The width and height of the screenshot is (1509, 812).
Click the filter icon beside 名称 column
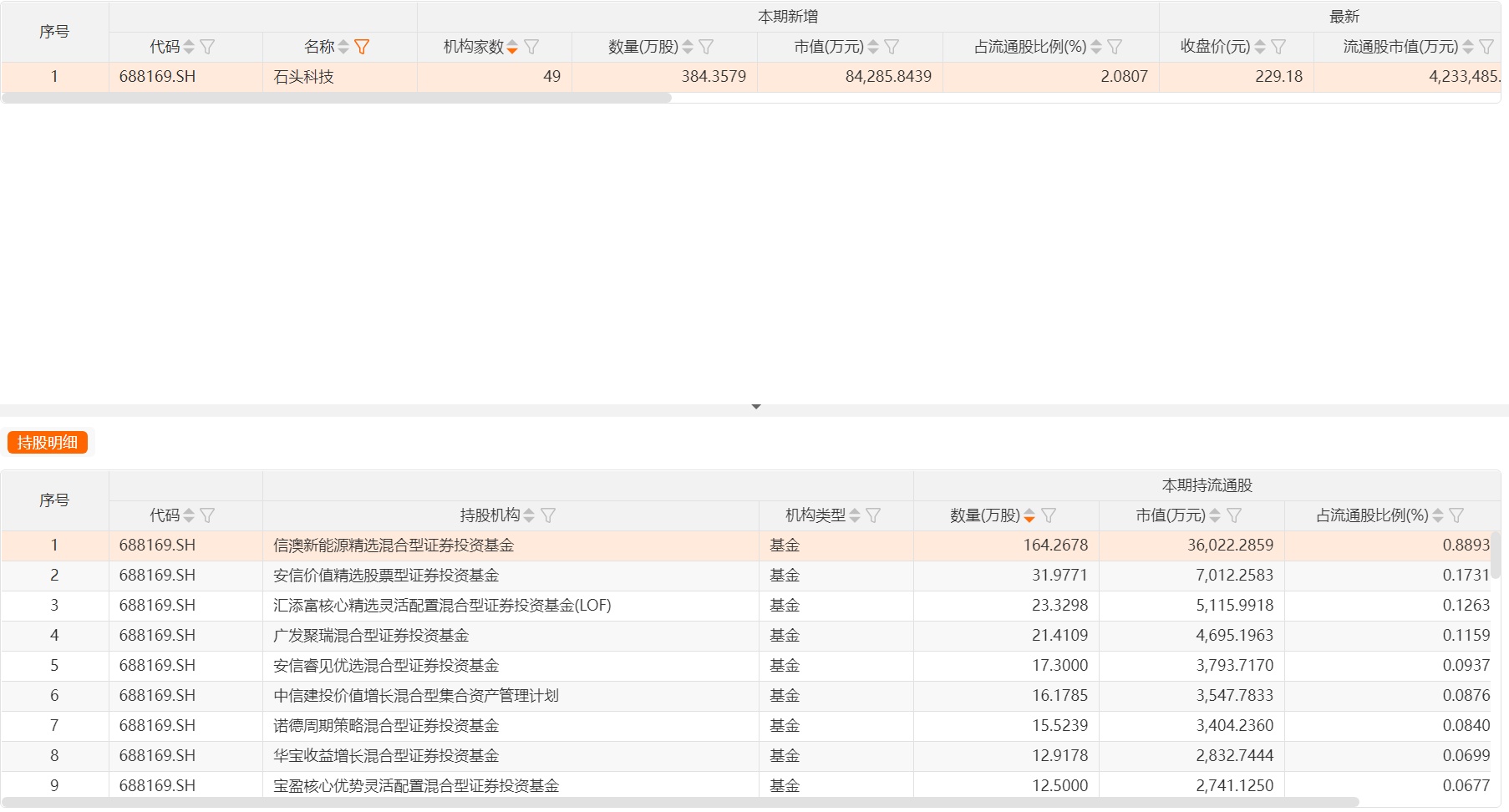(x=362, y=47)
